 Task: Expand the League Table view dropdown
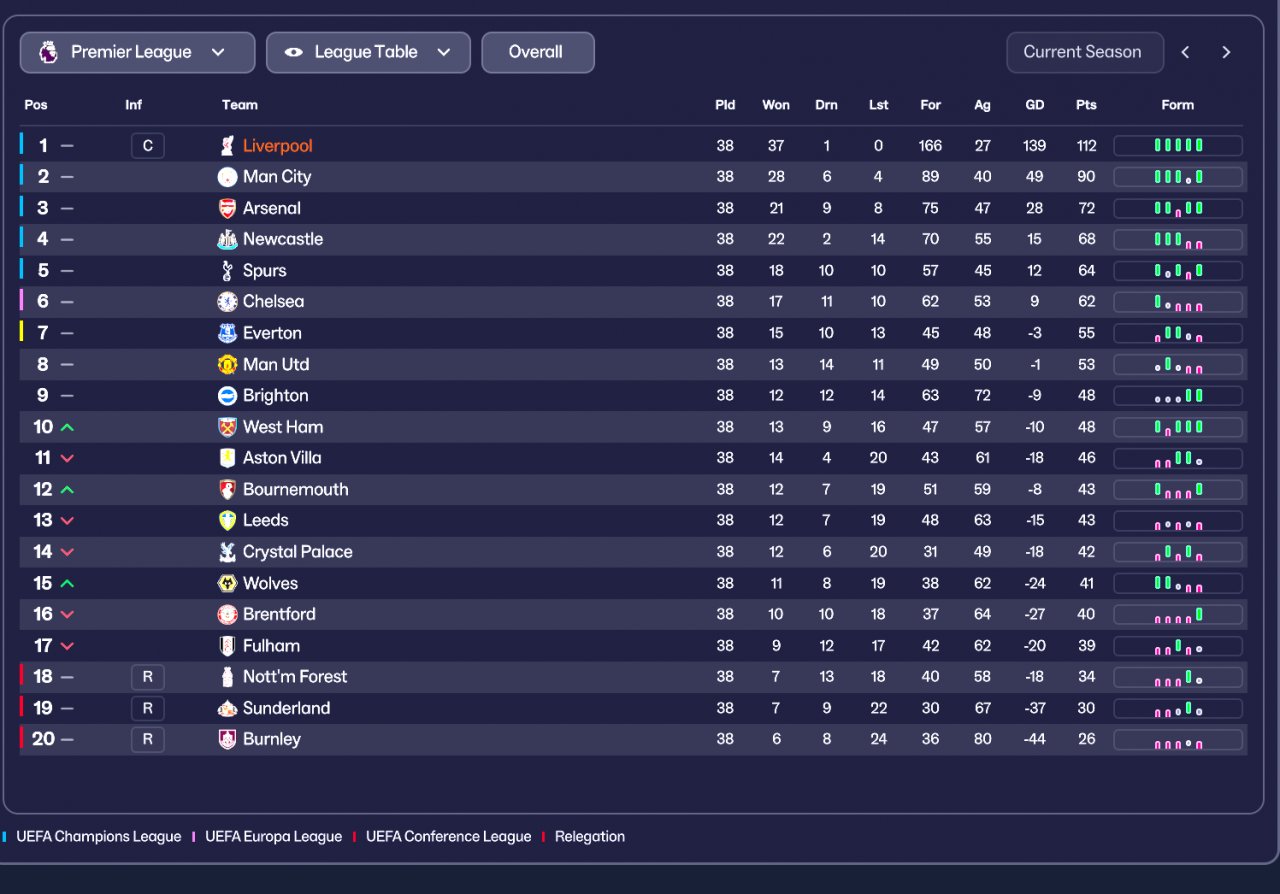(x=368, y=53)
